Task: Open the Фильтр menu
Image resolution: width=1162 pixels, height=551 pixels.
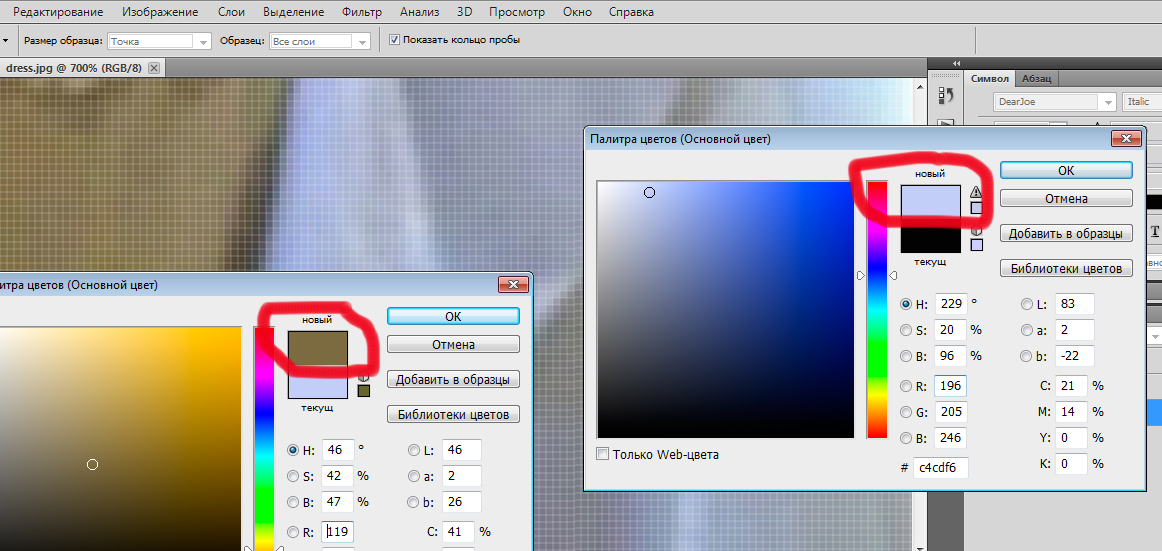Action: pyautogui.click(x=362, y=12)
